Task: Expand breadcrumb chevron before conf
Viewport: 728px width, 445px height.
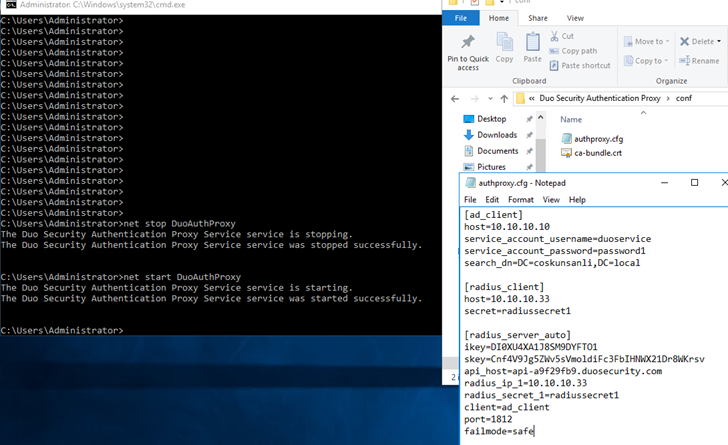Action: coord(668,98)
